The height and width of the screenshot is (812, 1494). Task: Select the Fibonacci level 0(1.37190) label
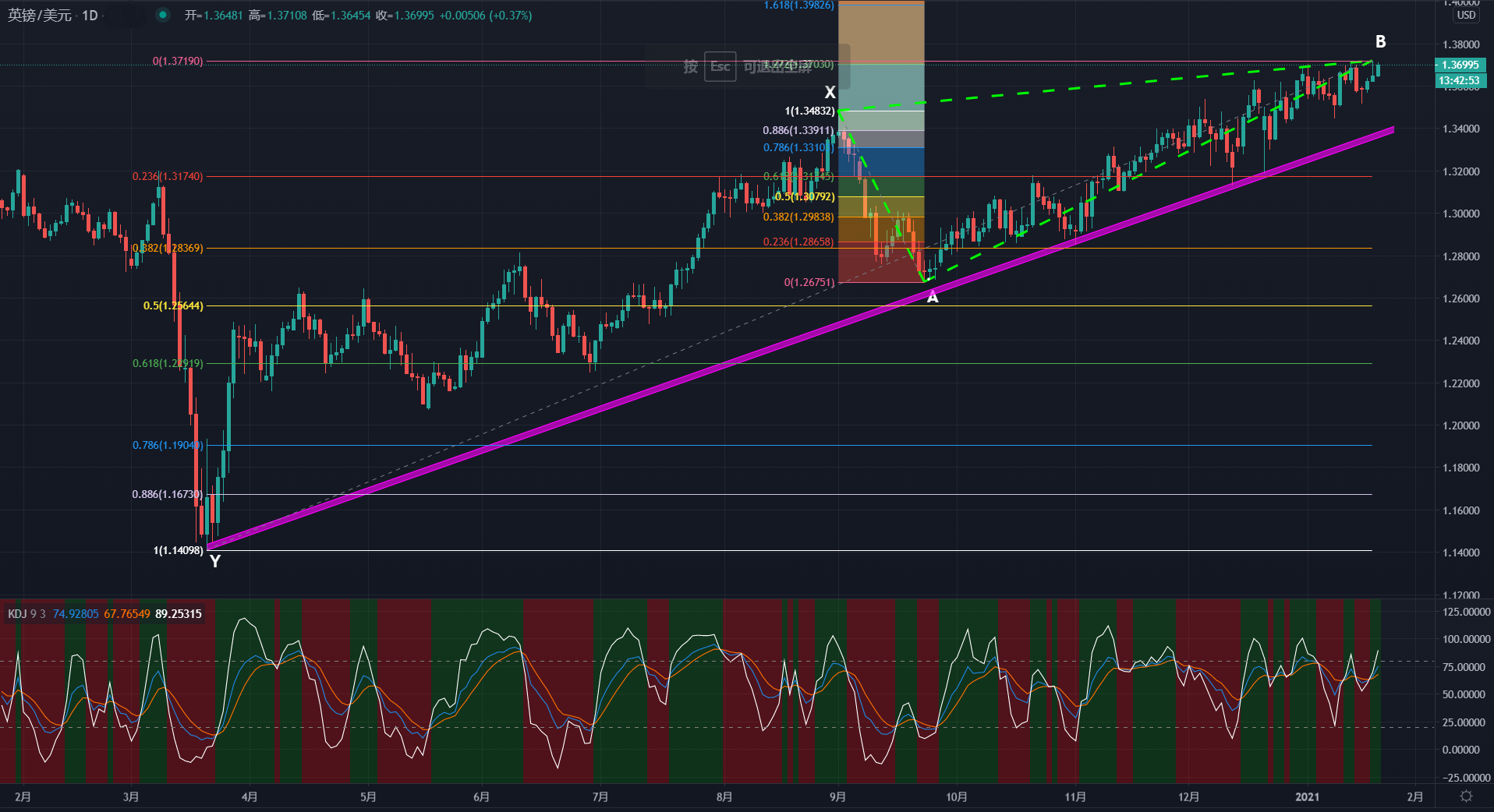click(178, 62)
